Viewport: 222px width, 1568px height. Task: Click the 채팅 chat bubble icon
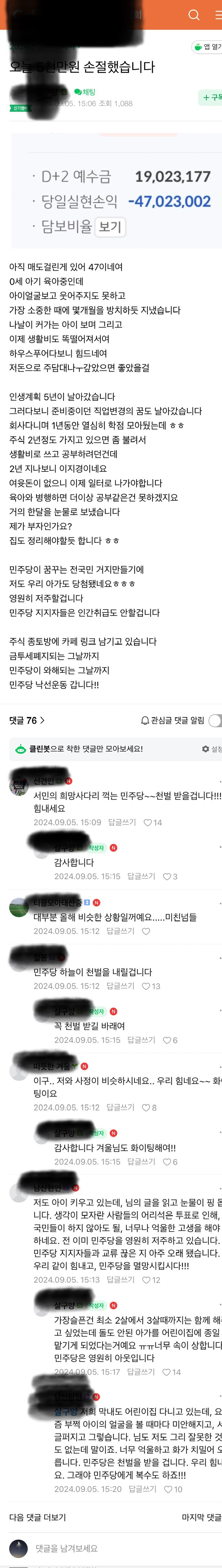(x=78, y=92)
